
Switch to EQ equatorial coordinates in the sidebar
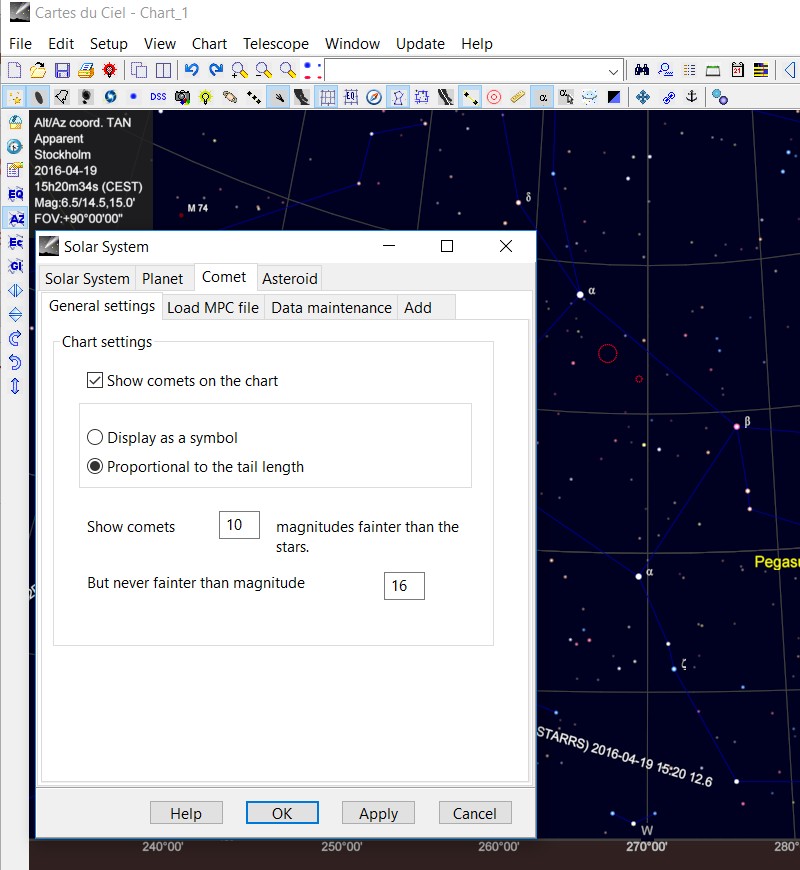click(16, 194)
